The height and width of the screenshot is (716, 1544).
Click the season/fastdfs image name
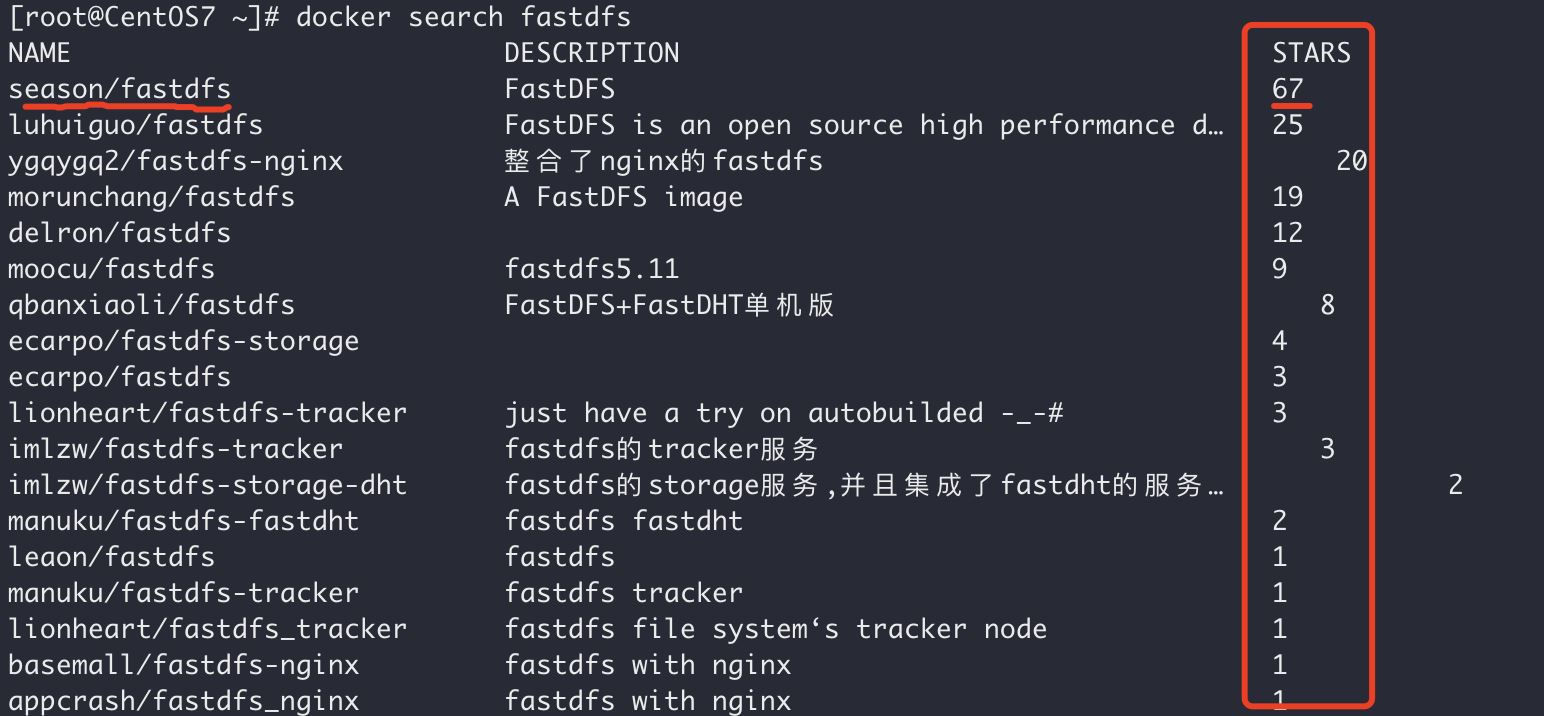120,89
